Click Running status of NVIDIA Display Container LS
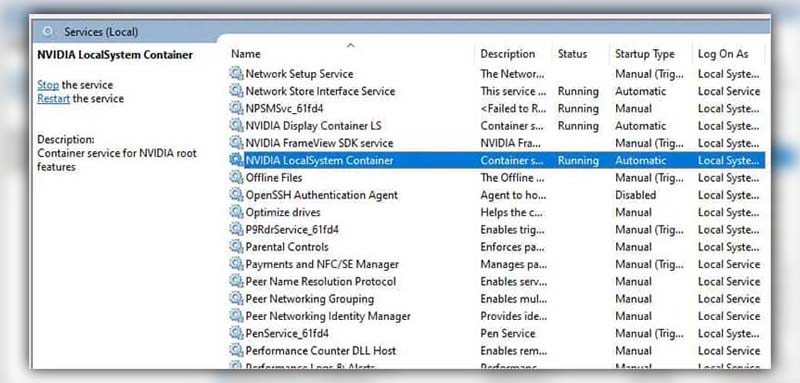The height and width of the screenshot is (383, 800). pyautogui.click(x=578, y=126)
